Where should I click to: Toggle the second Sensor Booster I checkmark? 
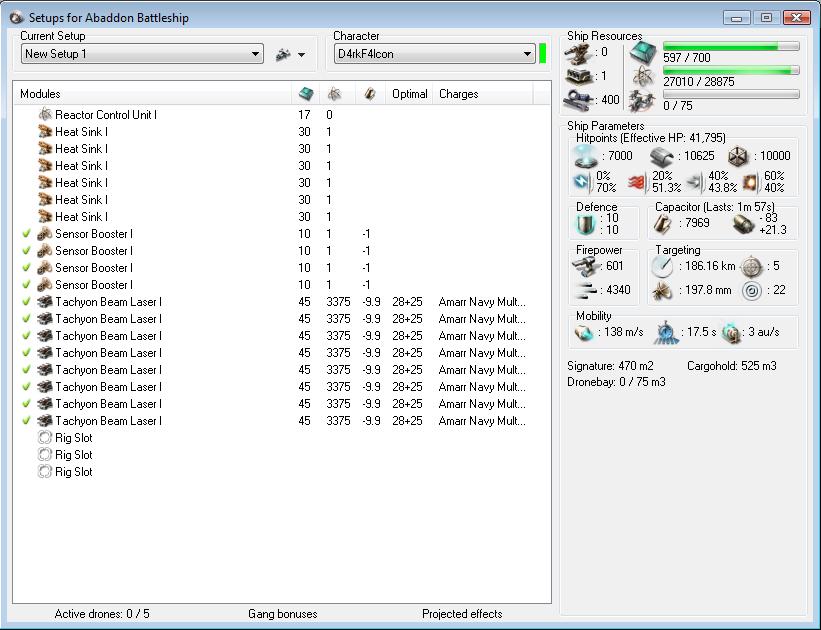tap(26, 251)
